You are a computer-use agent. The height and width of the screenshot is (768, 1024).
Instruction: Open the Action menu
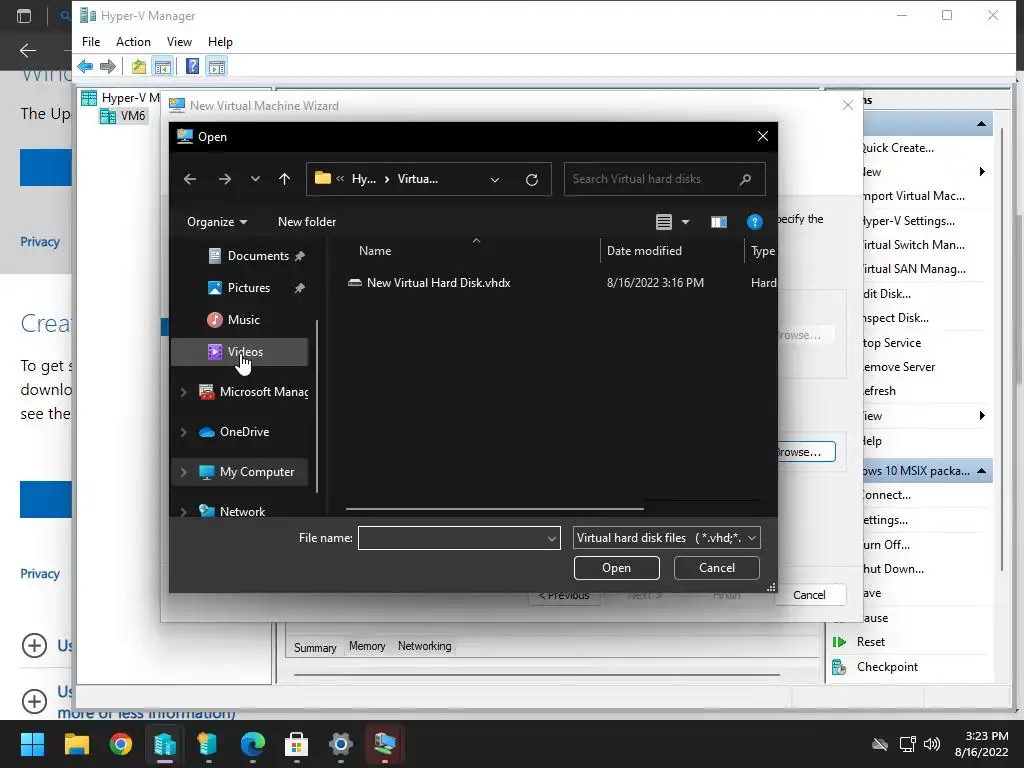click(133, 42)
